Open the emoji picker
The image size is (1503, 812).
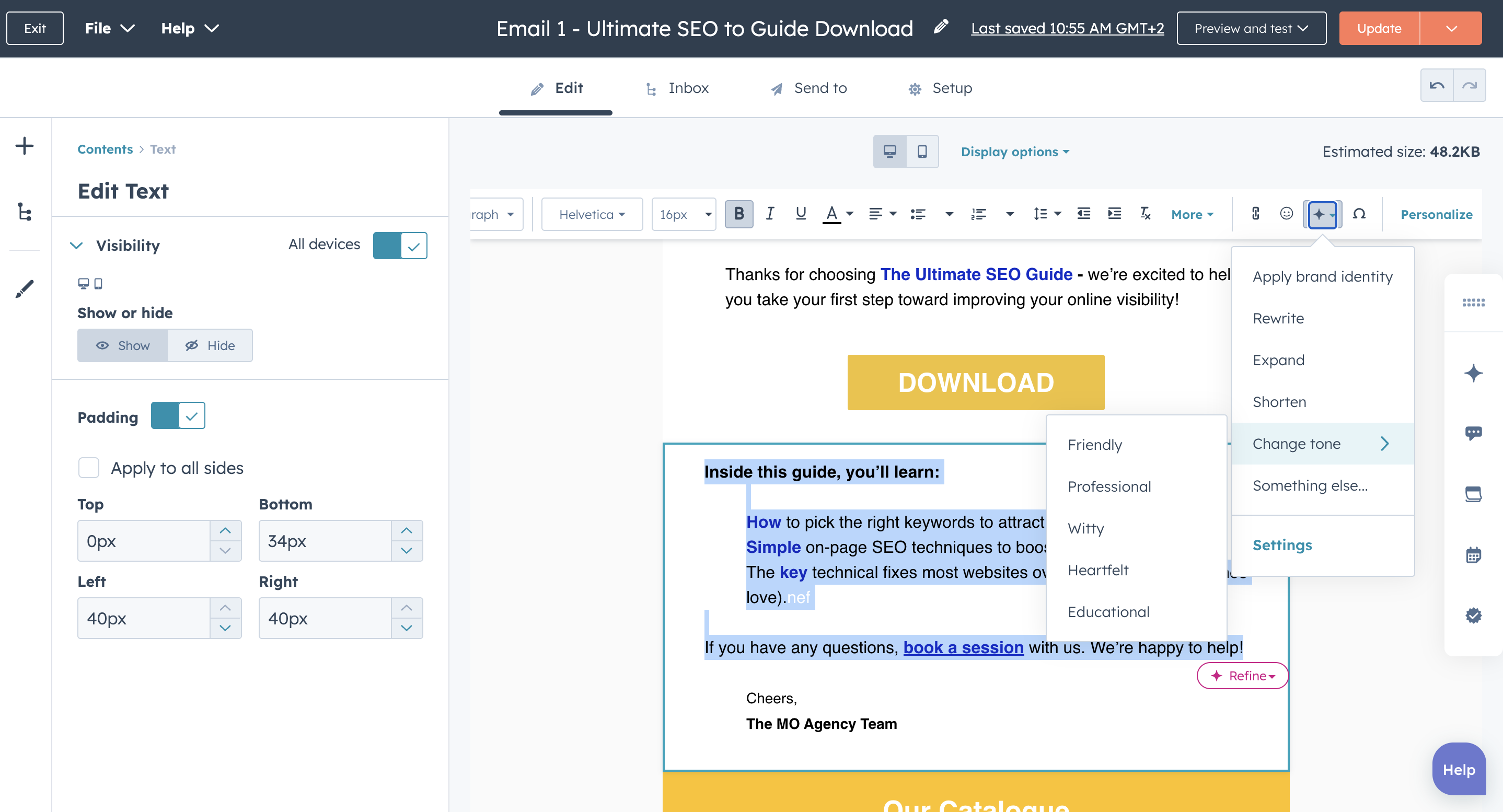coord(1286,214)
